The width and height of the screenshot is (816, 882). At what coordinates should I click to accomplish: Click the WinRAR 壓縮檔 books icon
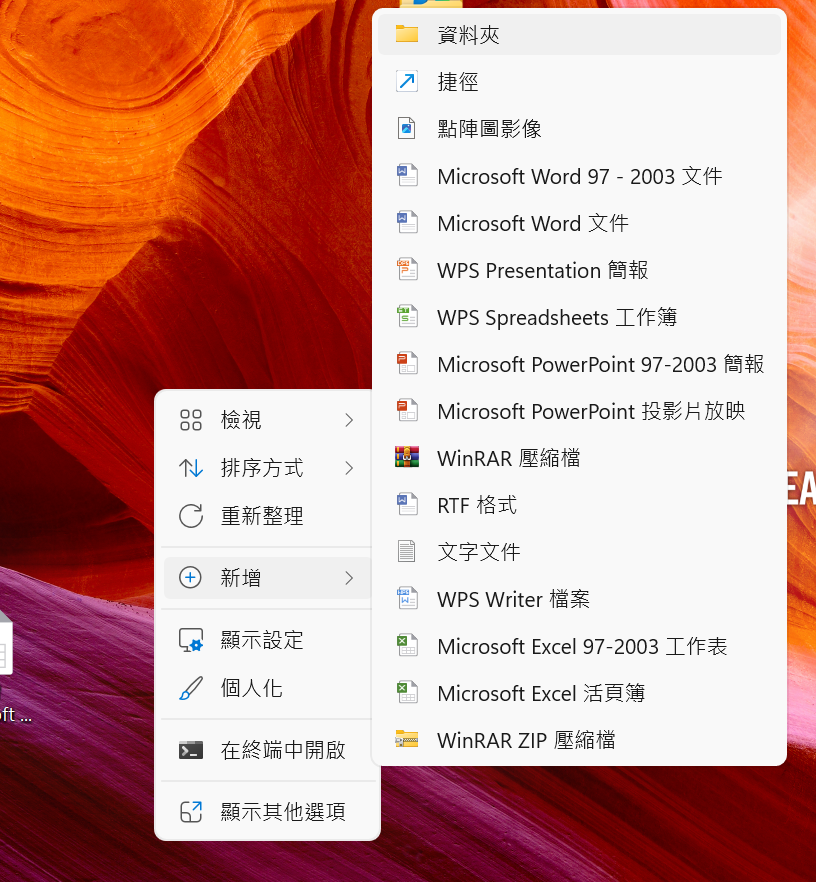[x=407, y=457]
